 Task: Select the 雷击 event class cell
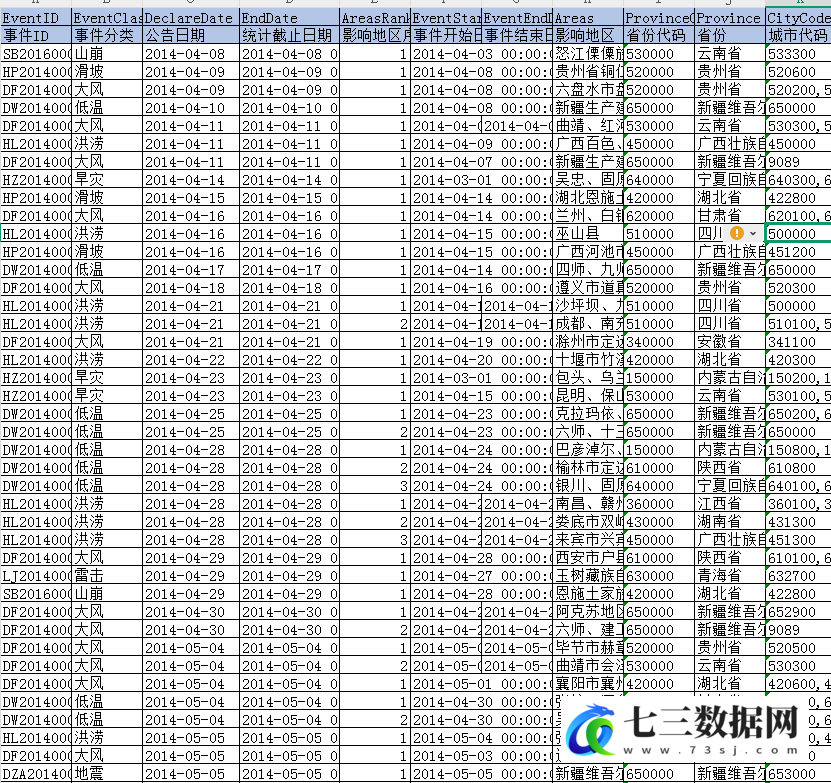coord(107,576)
